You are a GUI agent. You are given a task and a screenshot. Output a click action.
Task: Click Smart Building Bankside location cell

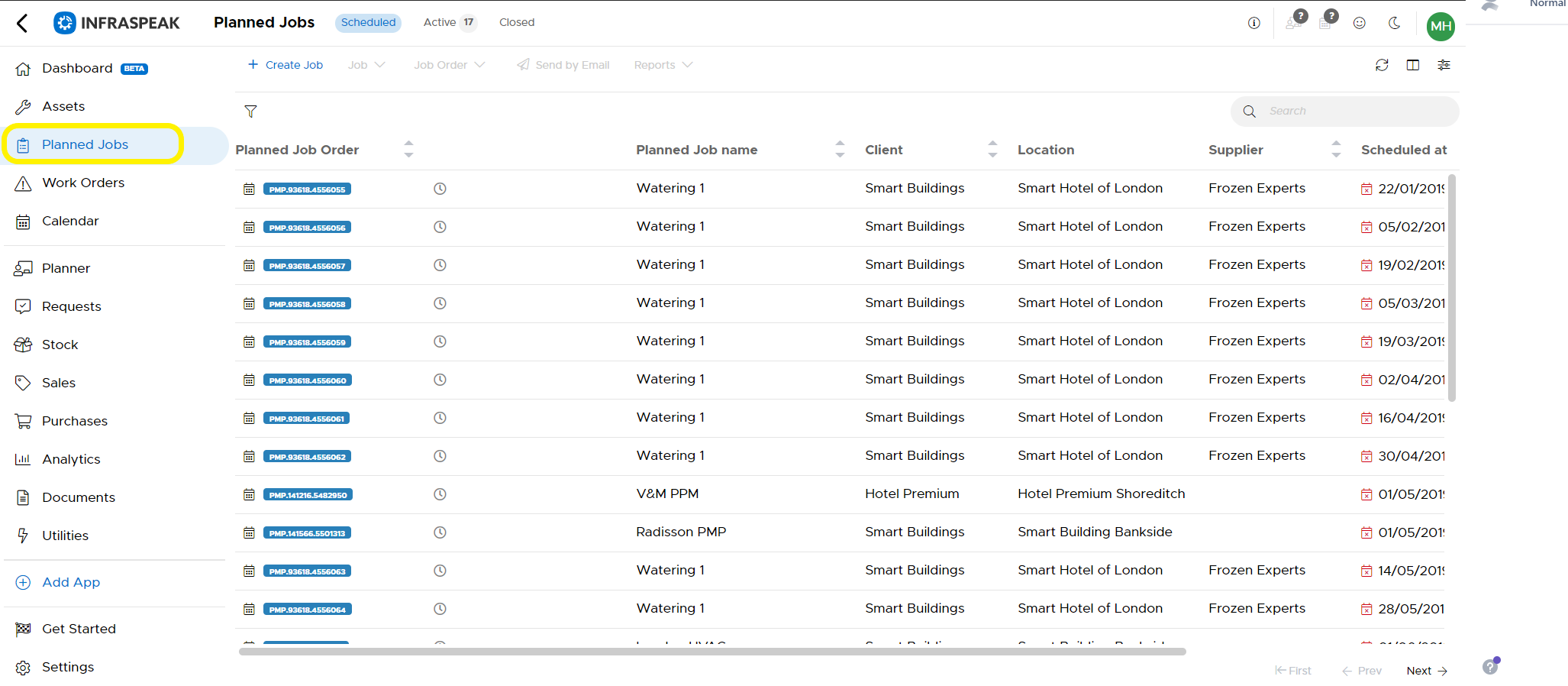[1095, 532]
